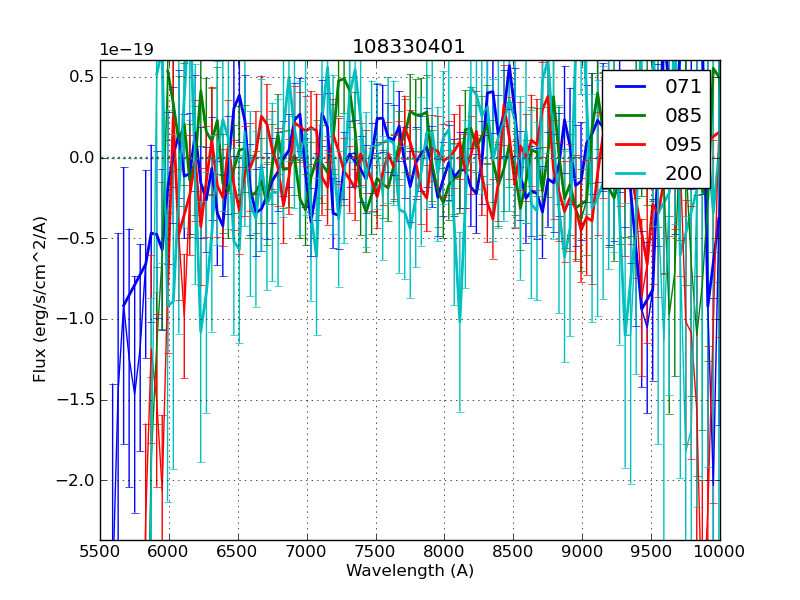The width and height of the screenshot is (800, 600).
Task: Click the cyan line swatch in legend
Action: [x=632, y=173]
